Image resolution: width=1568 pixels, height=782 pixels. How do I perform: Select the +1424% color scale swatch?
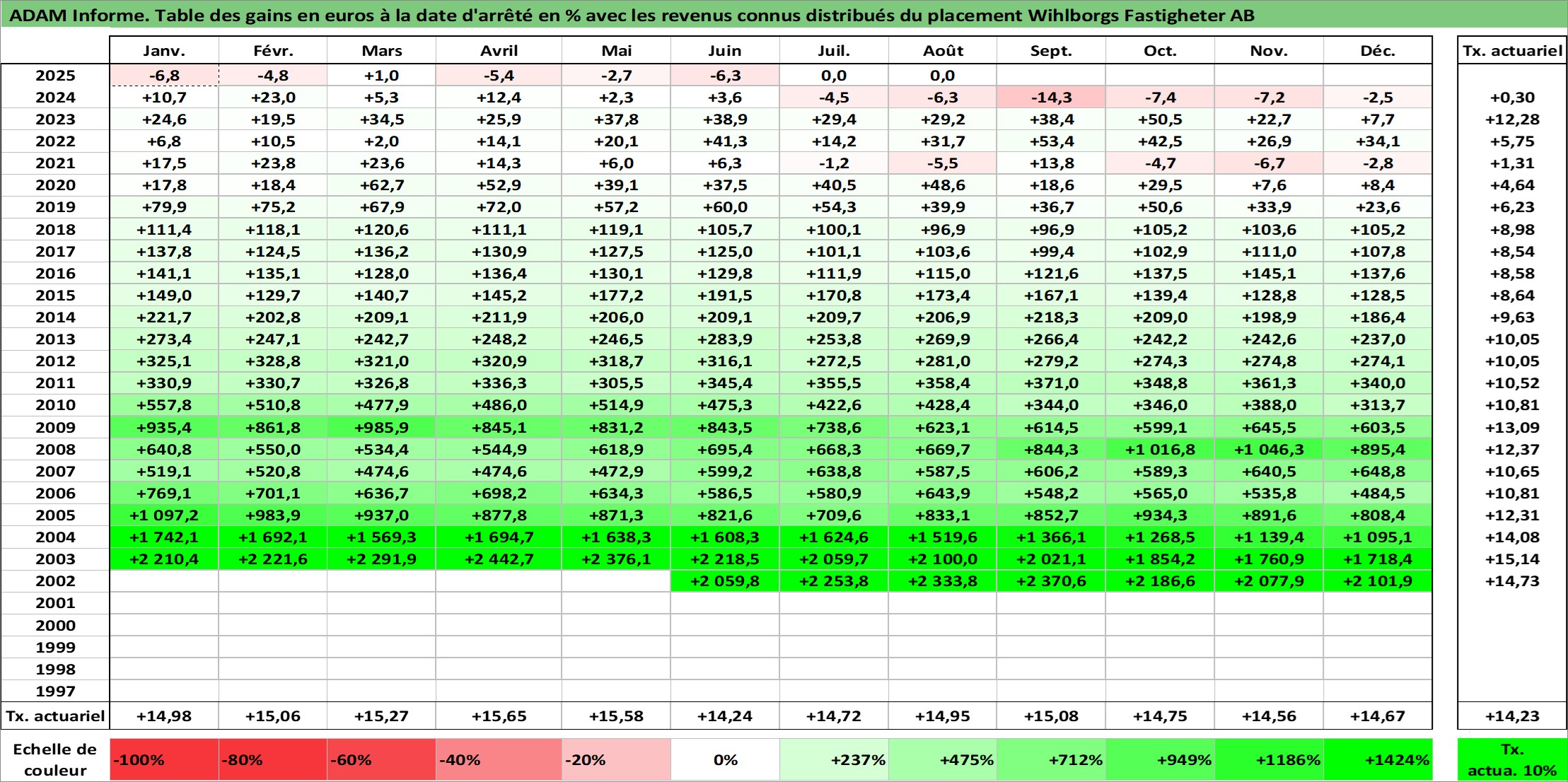tap(1378, 760)
